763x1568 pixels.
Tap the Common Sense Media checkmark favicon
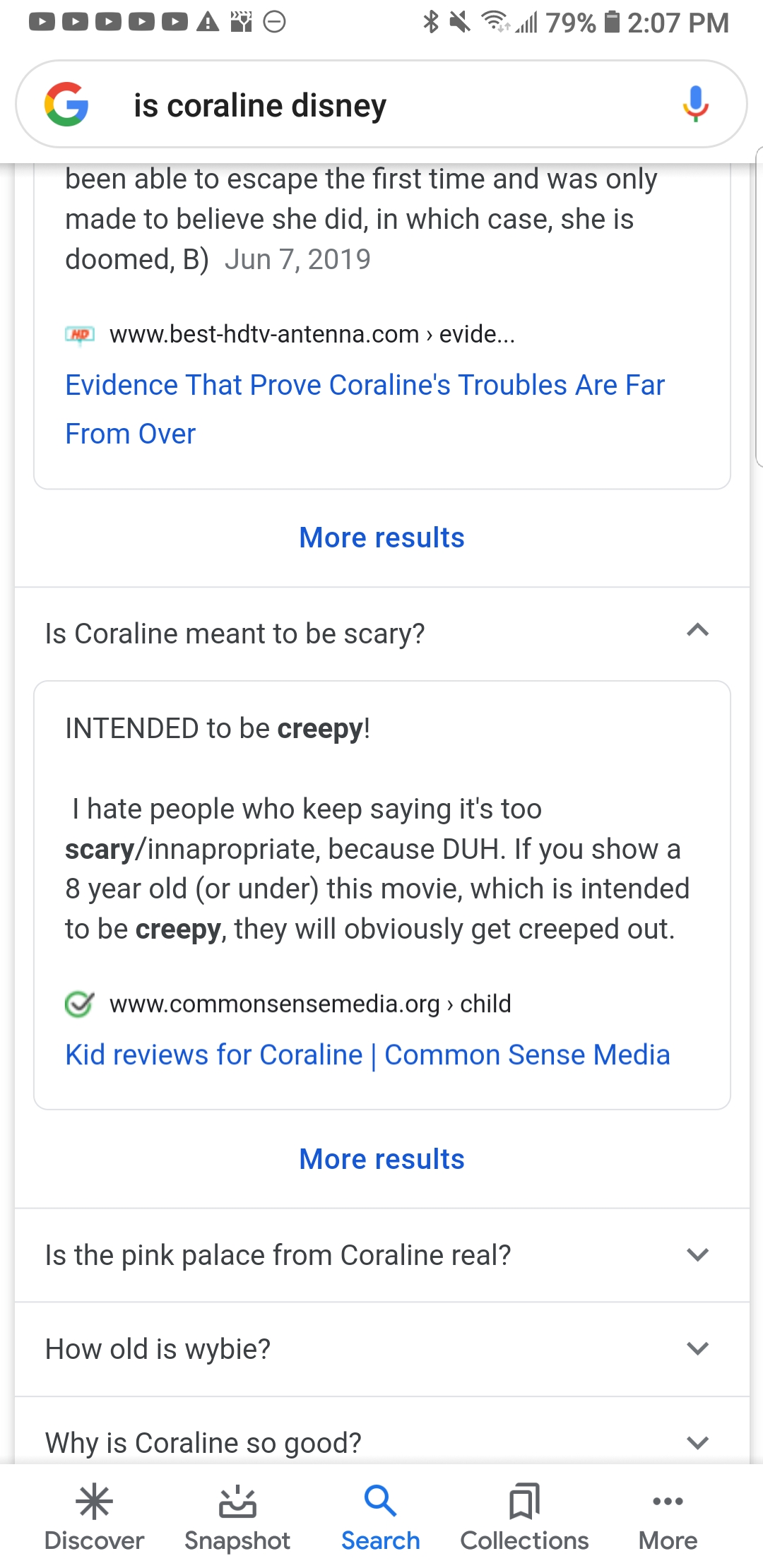pos(80,1004)
